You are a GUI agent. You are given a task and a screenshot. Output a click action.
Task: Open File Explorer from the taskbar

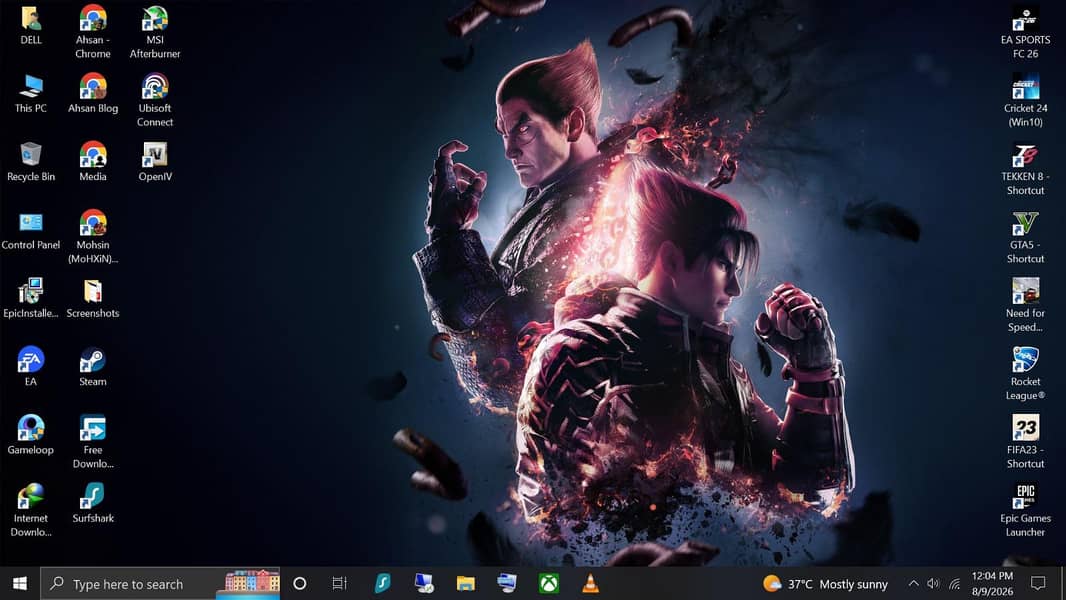coord(466,584)
